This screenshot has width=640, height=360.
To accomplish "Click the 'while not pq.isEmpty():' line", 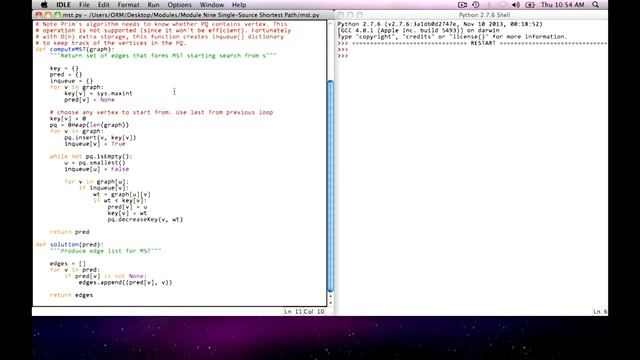I will [91, 156].
